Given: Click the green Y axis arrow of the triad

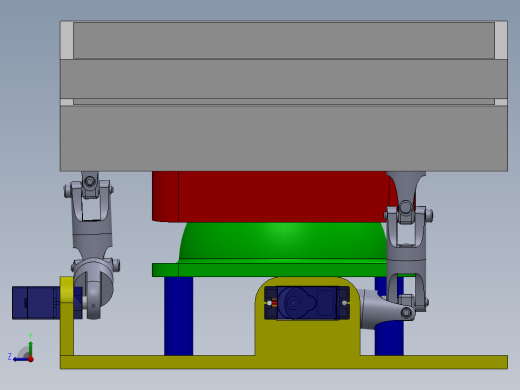Looking at the screenshot, I should click(30, 348).
